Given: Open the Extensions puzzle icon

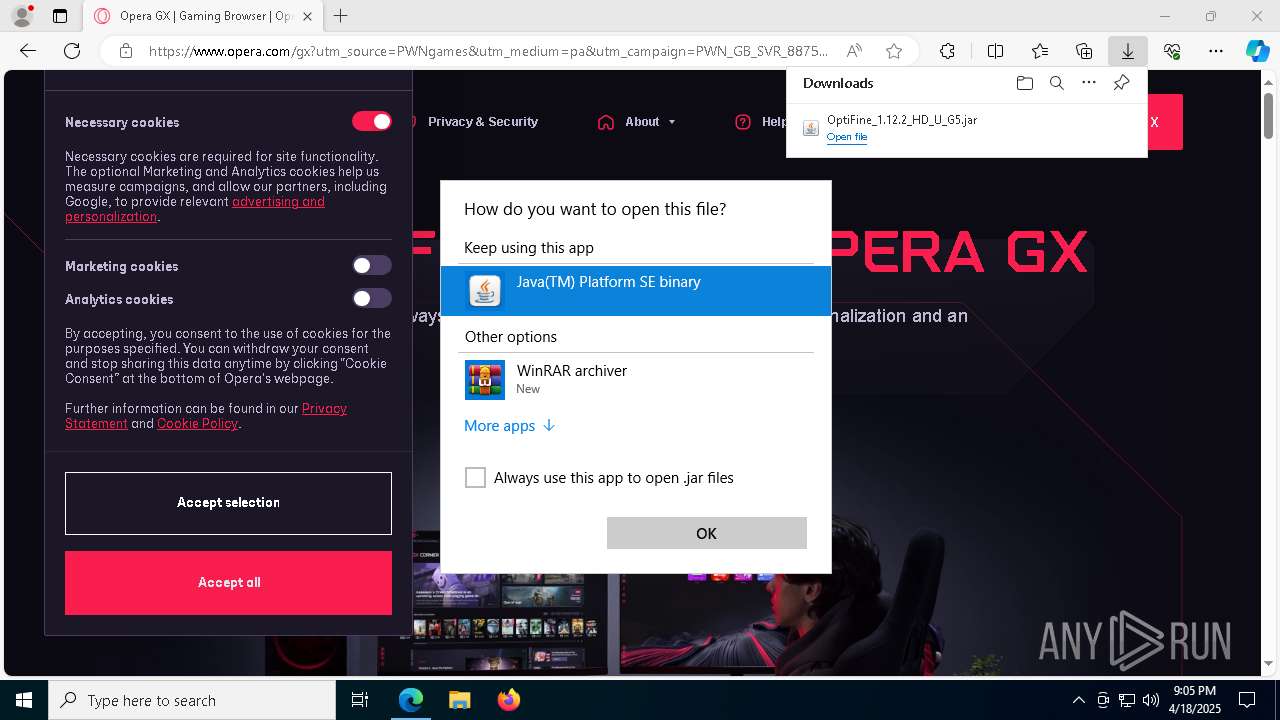Looking at the screenshot, I should point(947,51).
